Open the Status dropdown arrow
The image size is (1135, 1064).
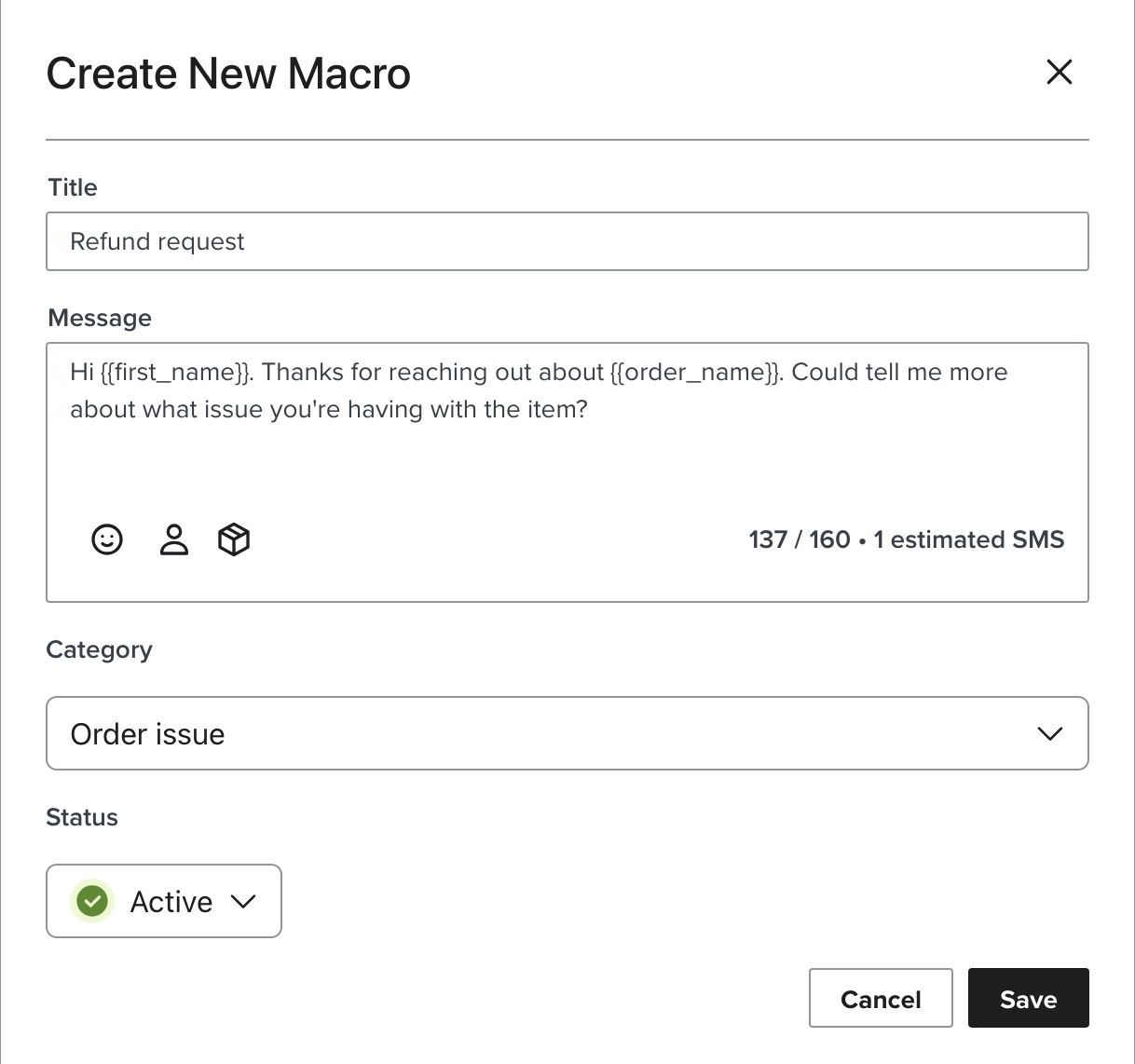(243, 901)
